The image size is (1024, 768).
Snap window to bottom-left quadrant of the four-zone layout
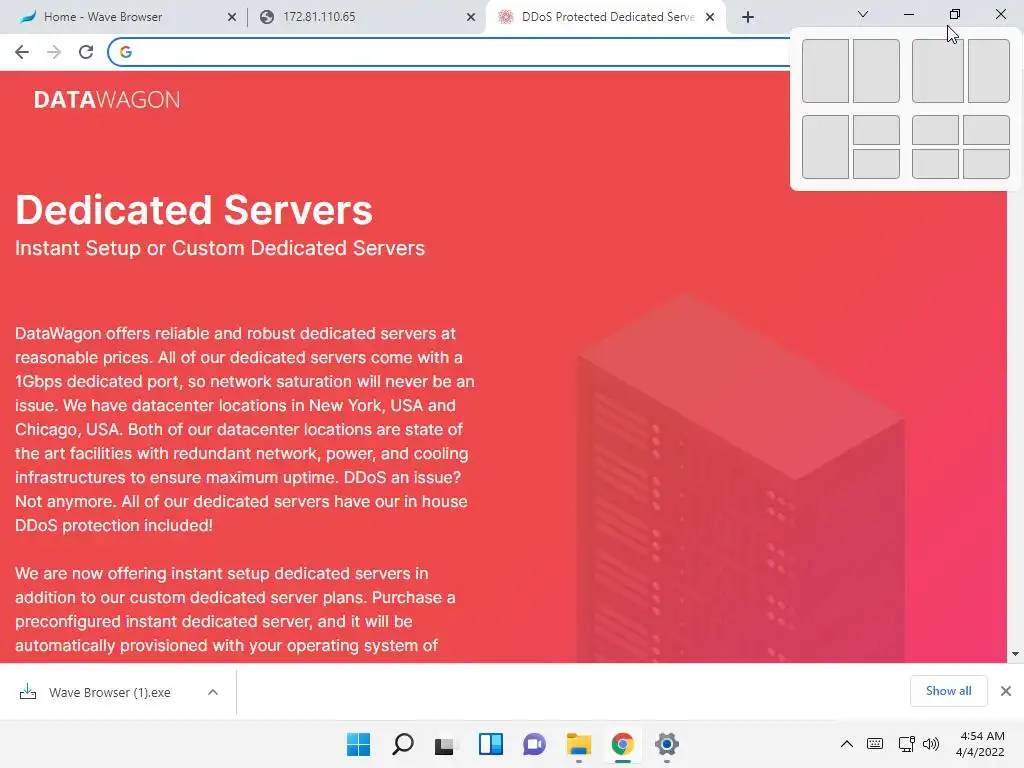(935, 164)
